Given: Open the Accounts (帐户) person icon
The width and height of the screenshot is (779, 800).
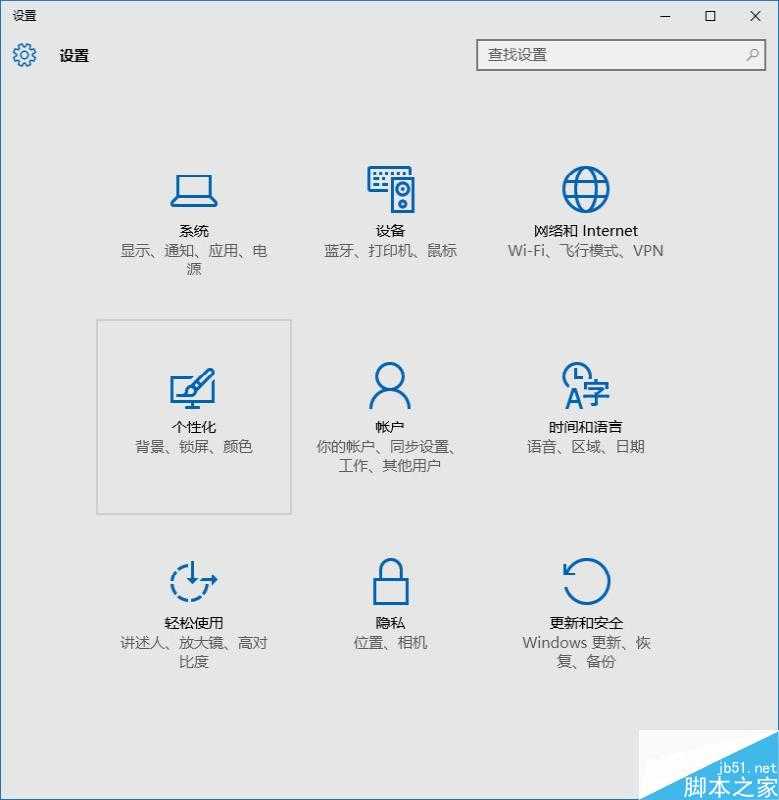Looking at the screenshot, I should [390, 385].
